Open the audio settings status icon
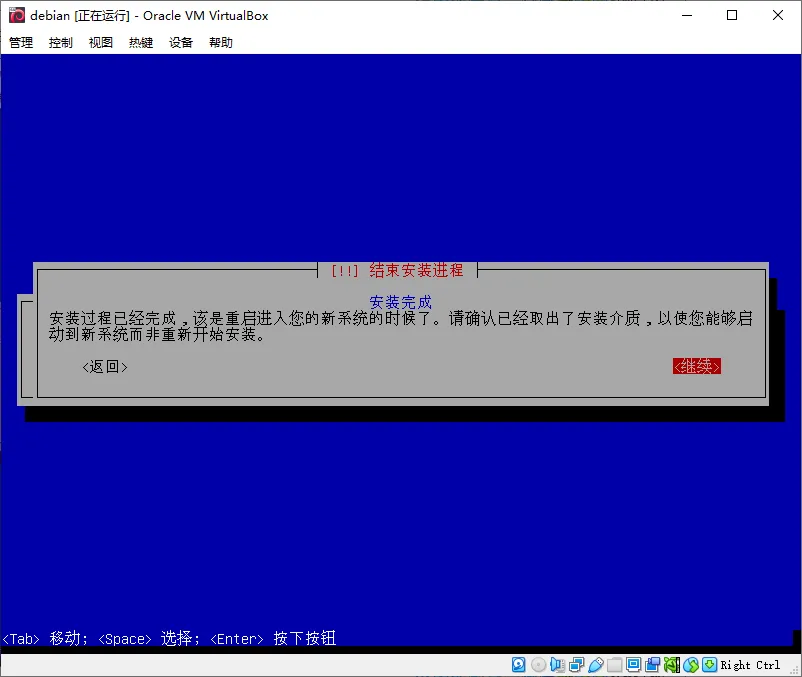This screenshot has width=802, height=677. (558, 665)
